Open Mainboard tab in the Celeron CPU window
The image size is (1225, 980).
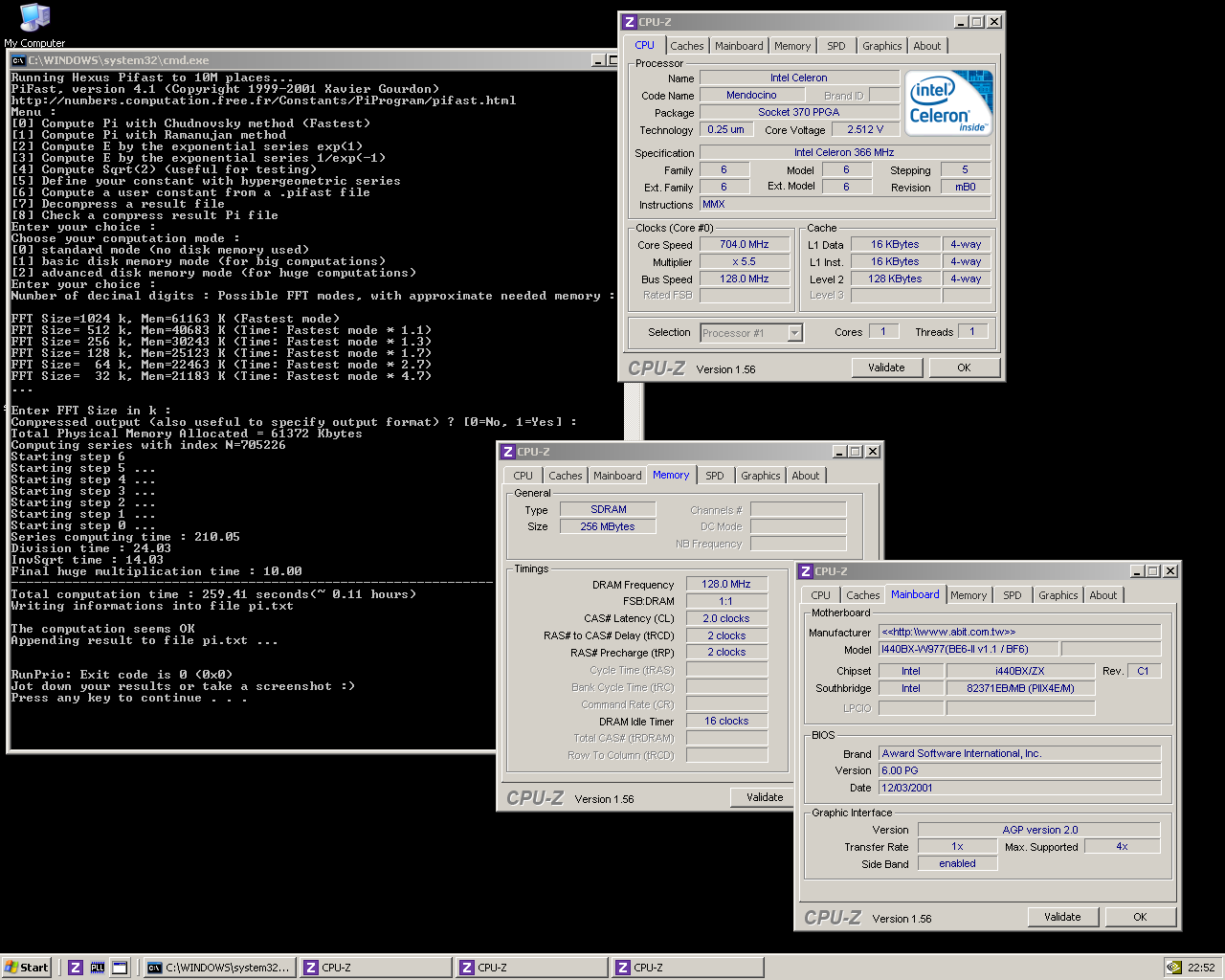click(x=739, y=46)
